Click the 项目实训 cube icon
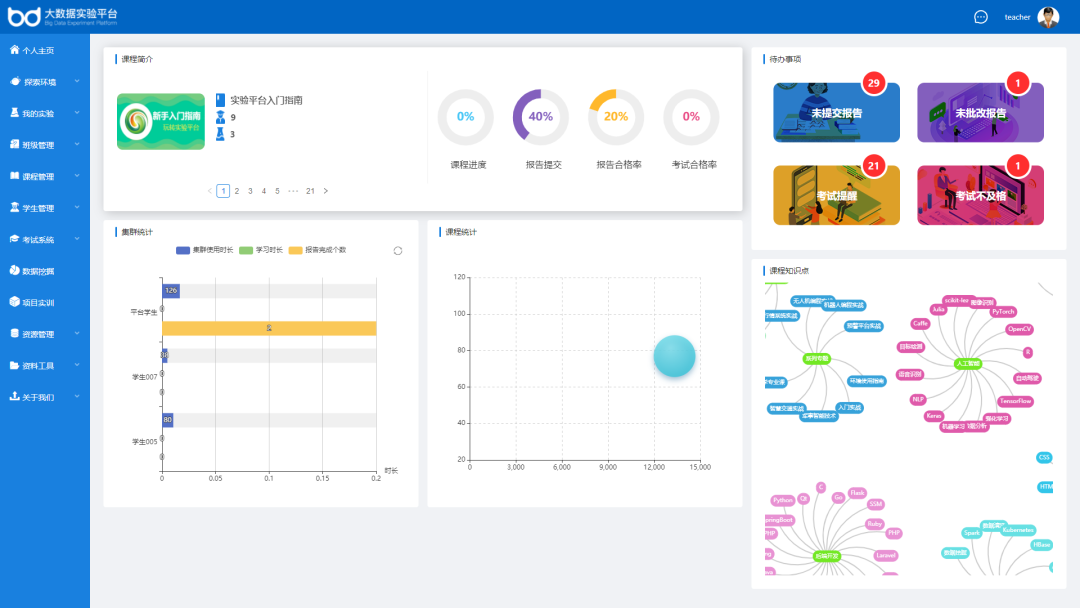The height and width of the screenshot is (608, 1080). pyautogui.click(x=14, y=302)
